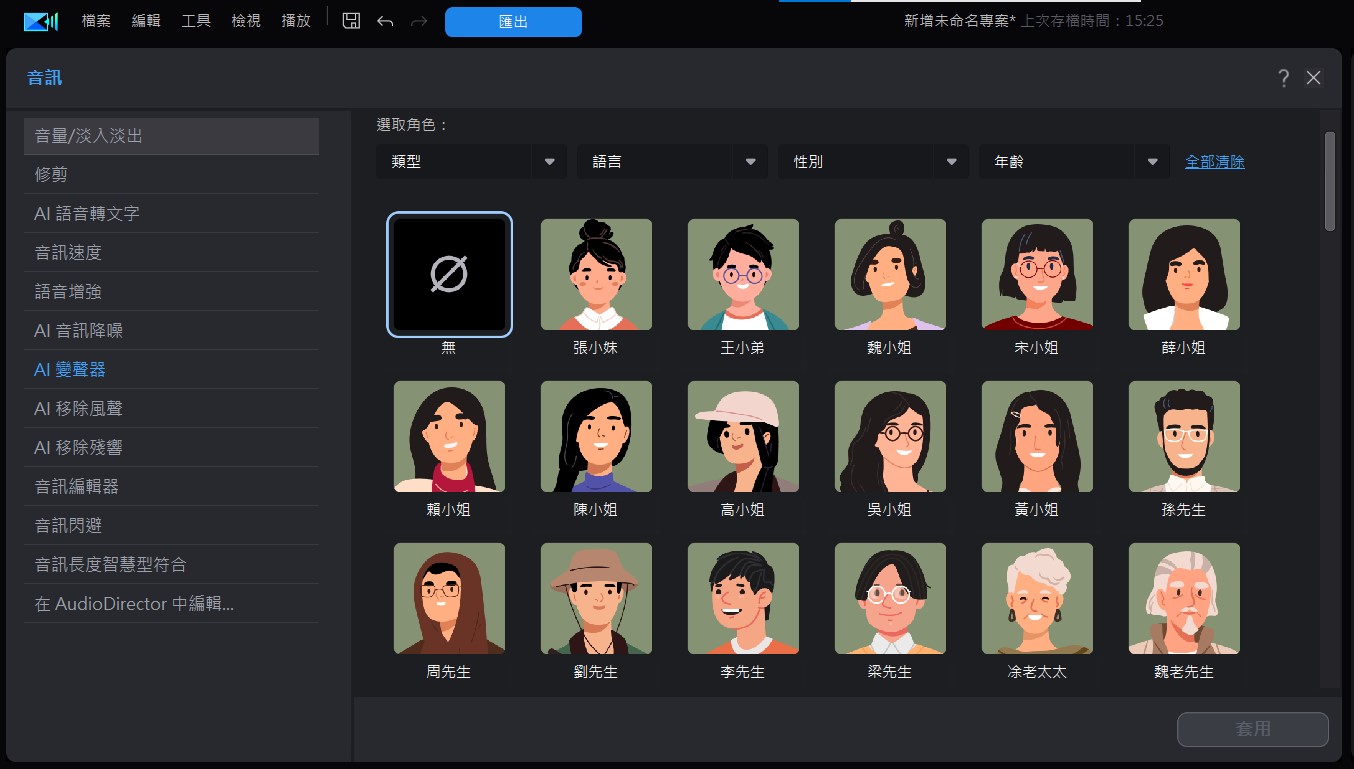Click the 套用 apply button
This screenshot has height=769, width=1354.
(1252, 729)
